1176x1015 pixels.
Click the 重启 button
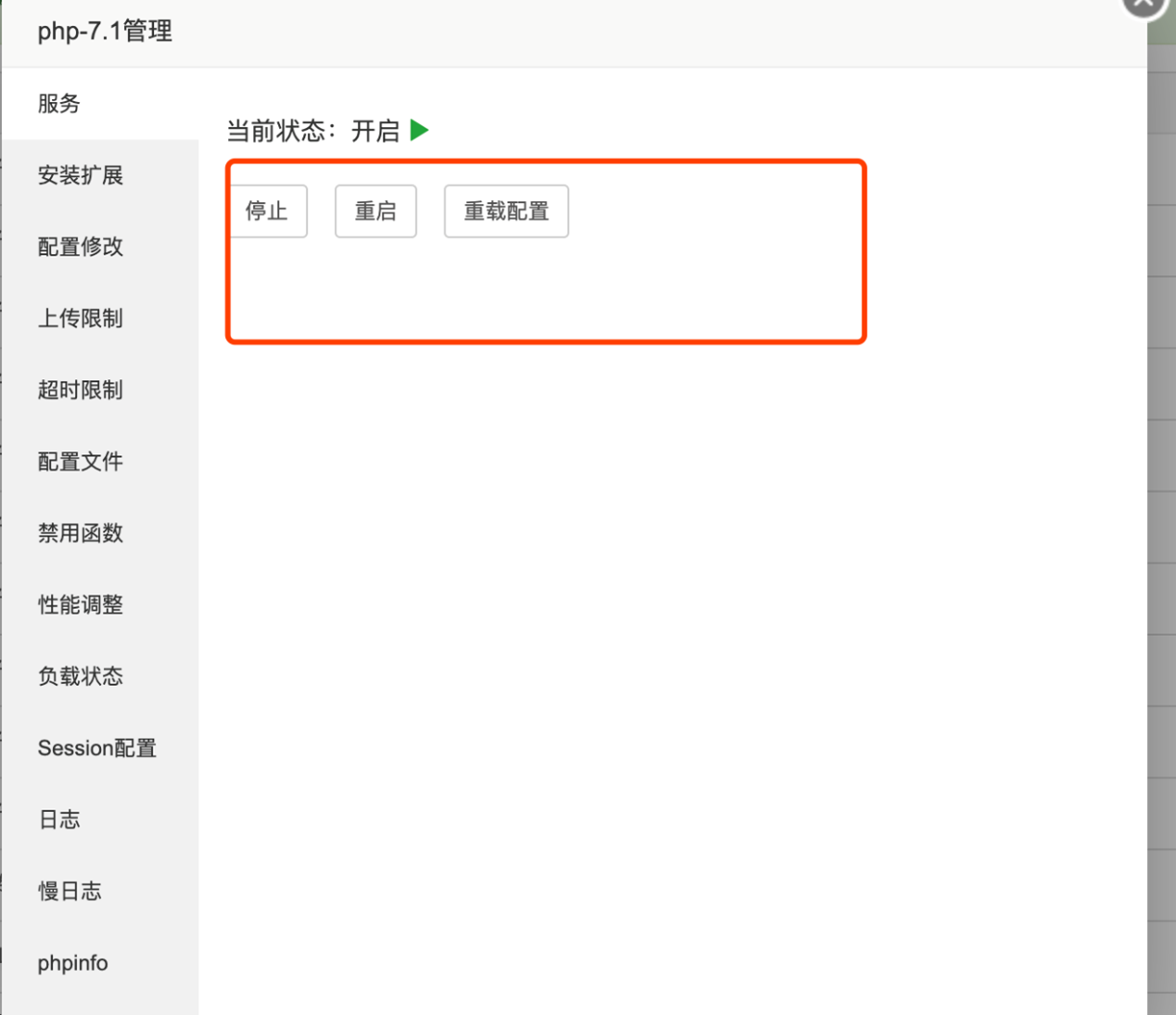pos(375,211)
